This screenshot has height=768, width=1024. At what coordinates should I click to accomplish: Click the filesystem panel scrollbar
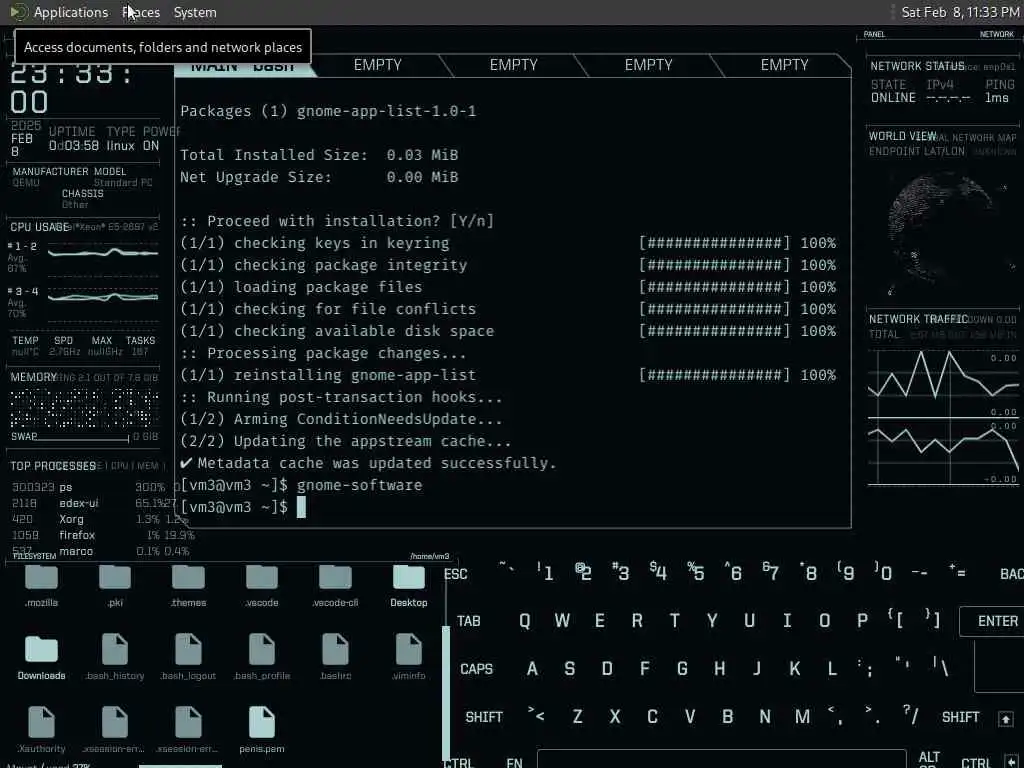tap(446, 692)
